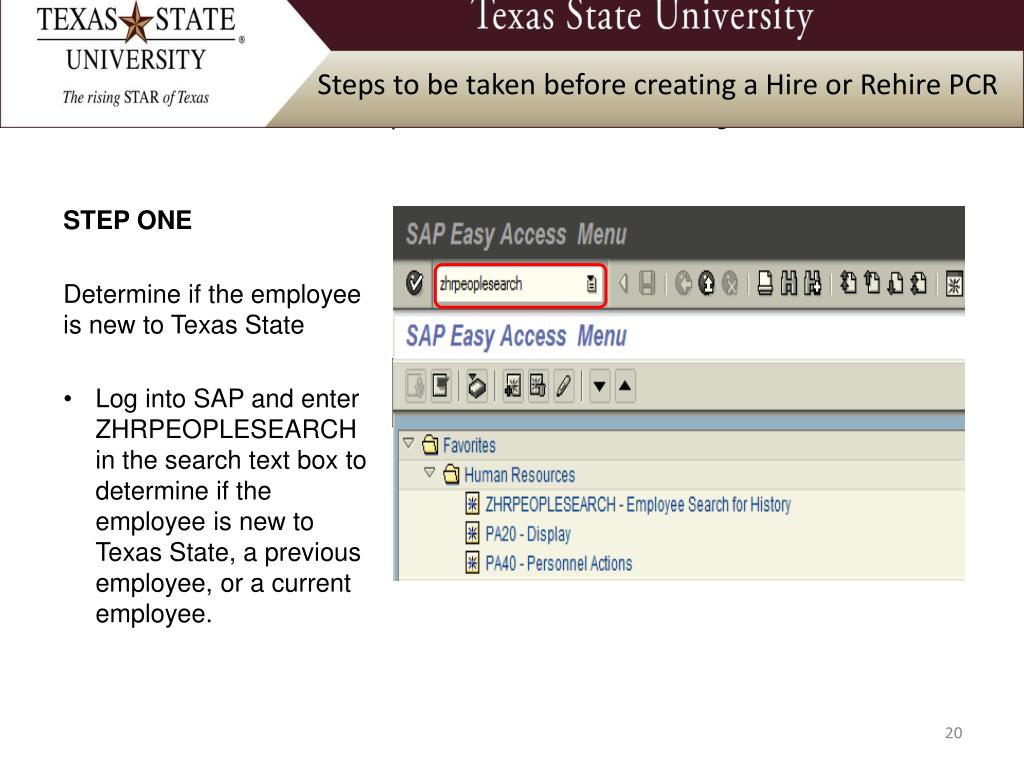Click the Save diskette icon
Viewport: 1024px width, 768px height.
pos(647,283)
